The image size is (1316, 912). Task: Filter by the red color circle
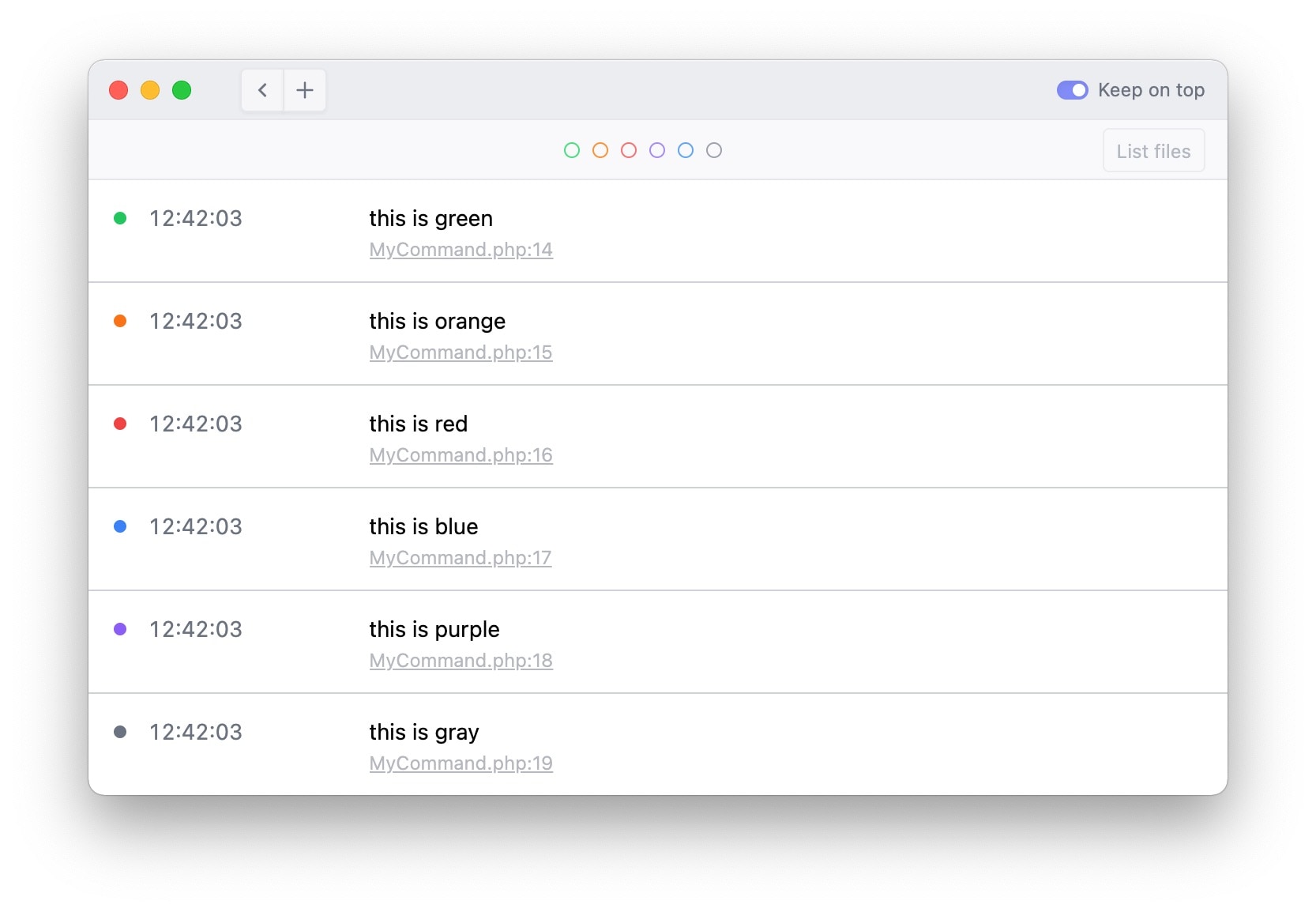click(x=629, y=150)
